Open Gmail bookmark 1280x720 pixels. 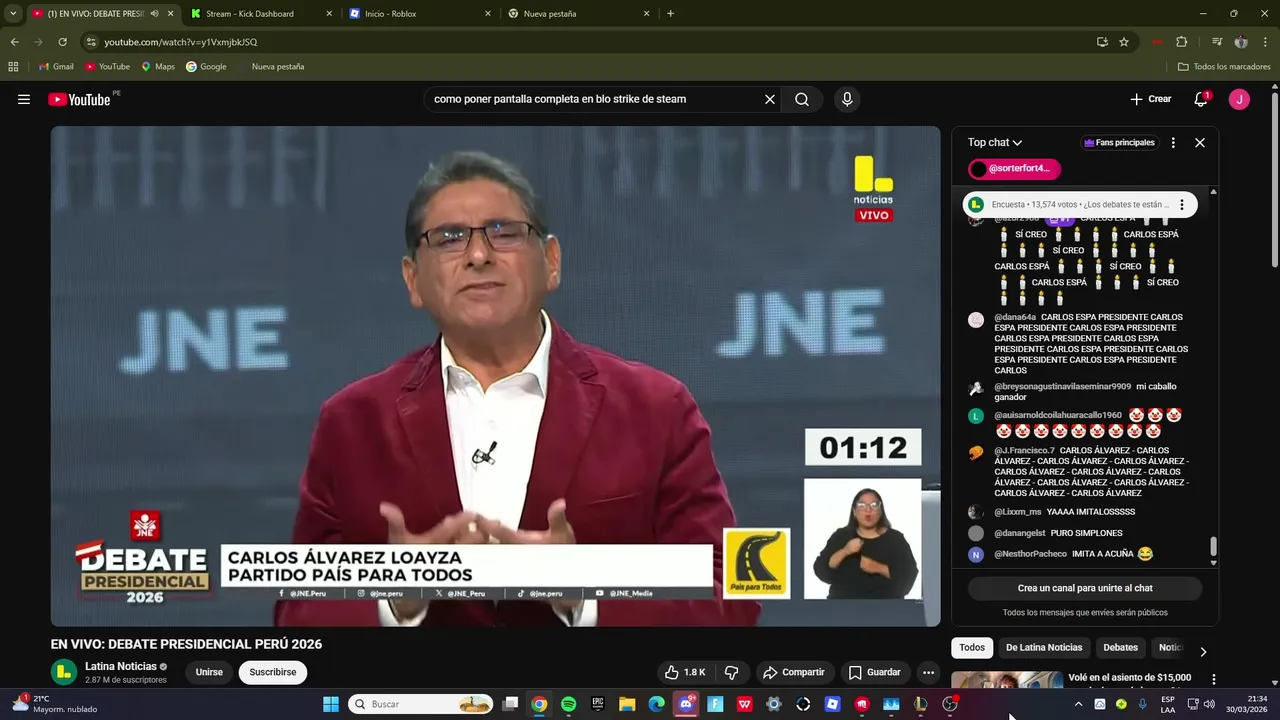tap(56, 67)
